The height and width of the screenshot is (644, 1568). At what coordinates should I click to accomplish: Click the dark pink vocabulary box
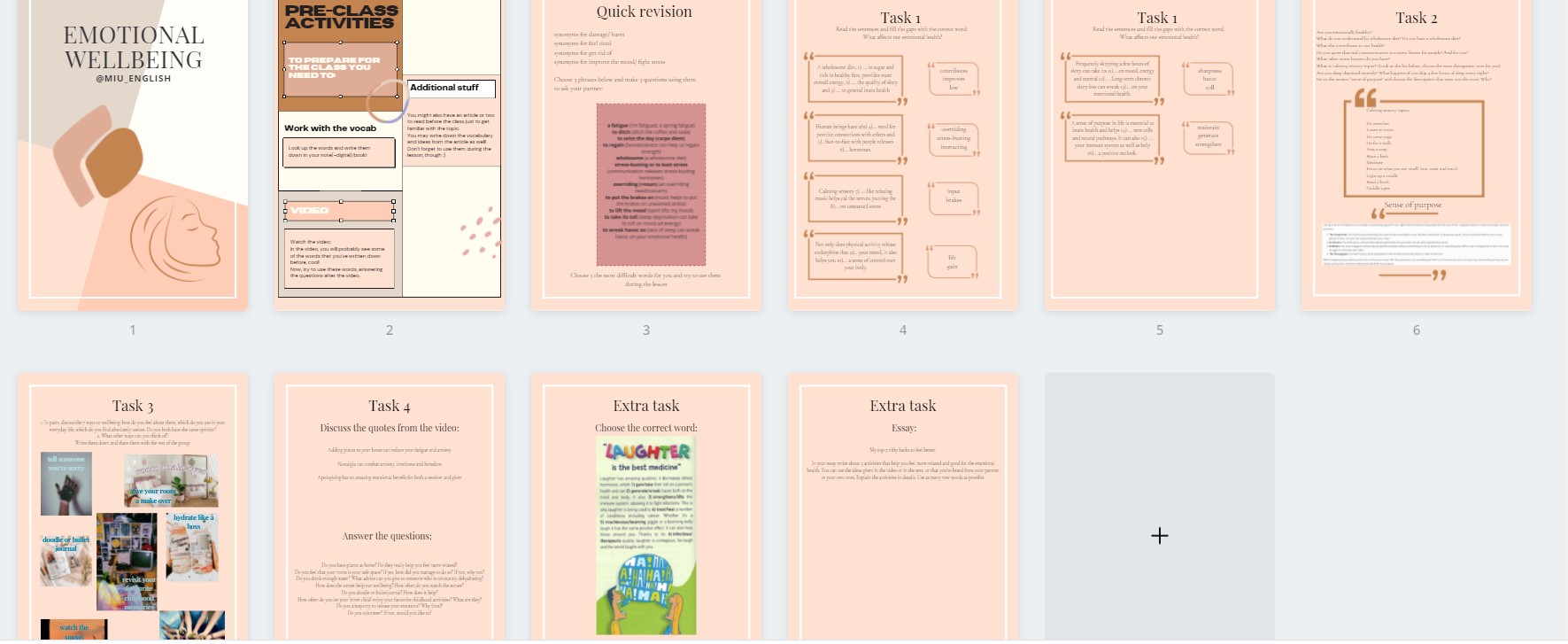click(651, 184)
